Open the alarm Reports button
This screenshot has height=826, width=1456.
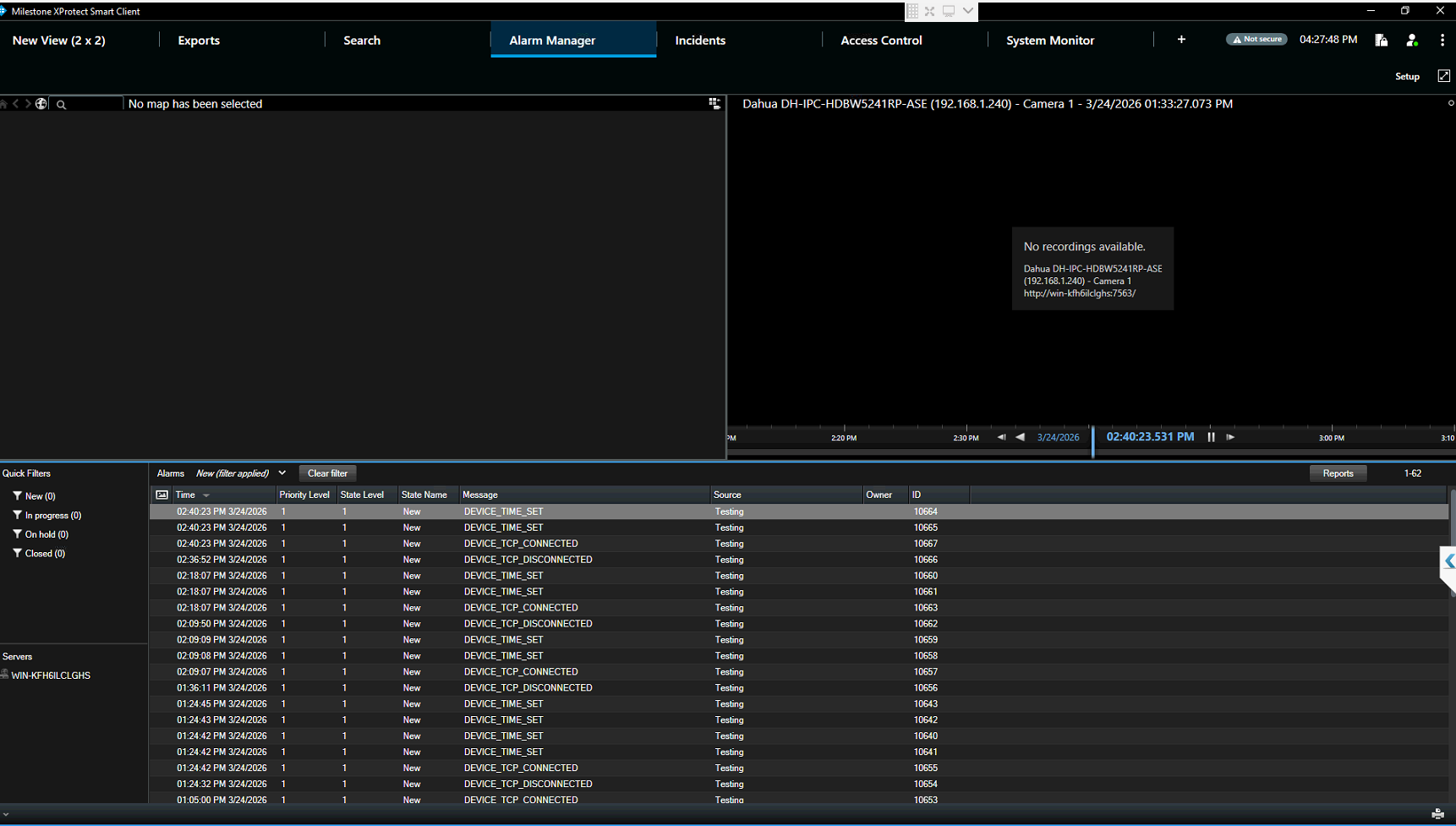1337,473
